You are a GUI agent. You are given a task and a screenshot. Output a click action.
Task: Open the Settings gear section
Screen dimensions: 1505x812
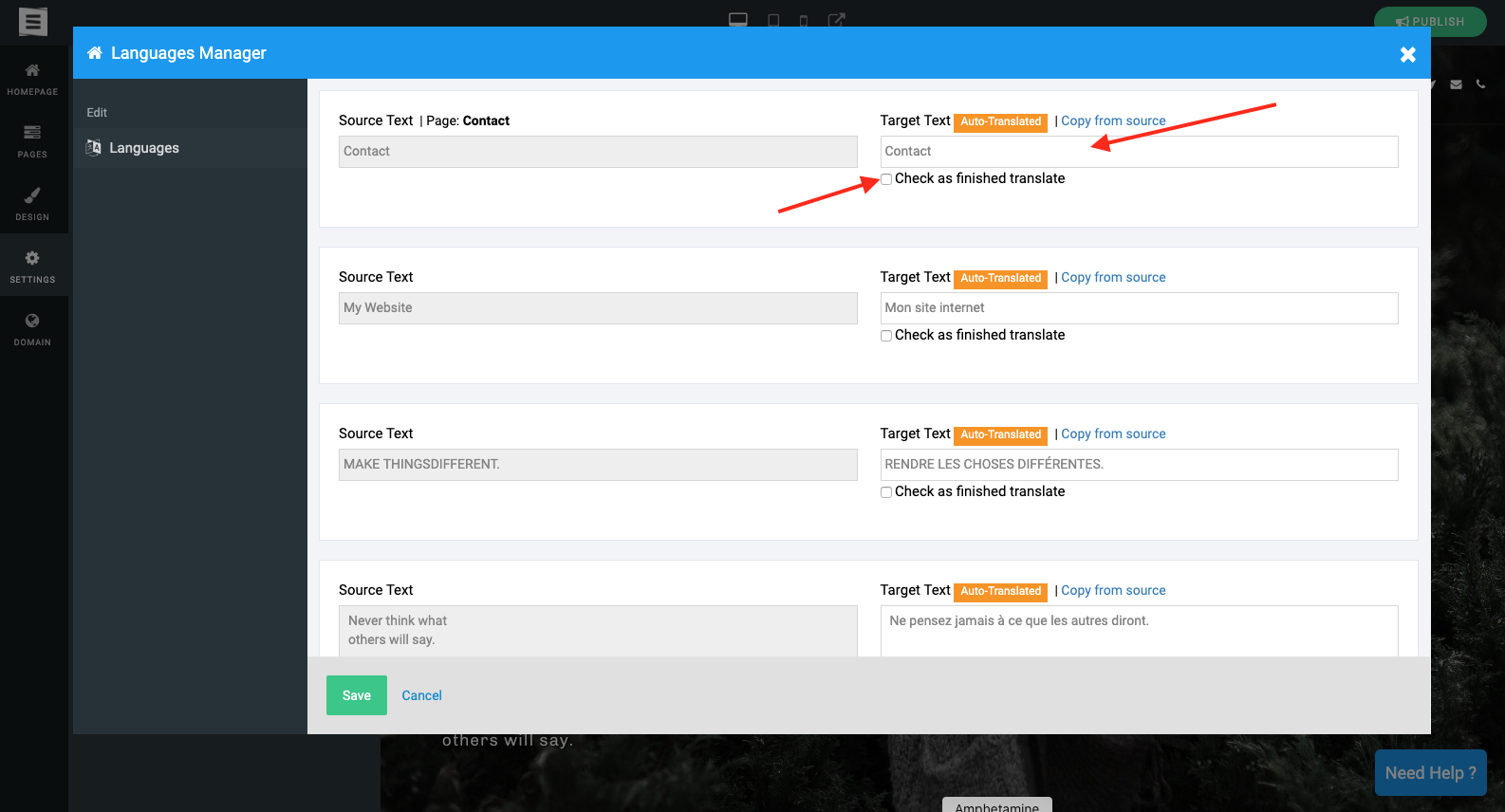point(32,267)
